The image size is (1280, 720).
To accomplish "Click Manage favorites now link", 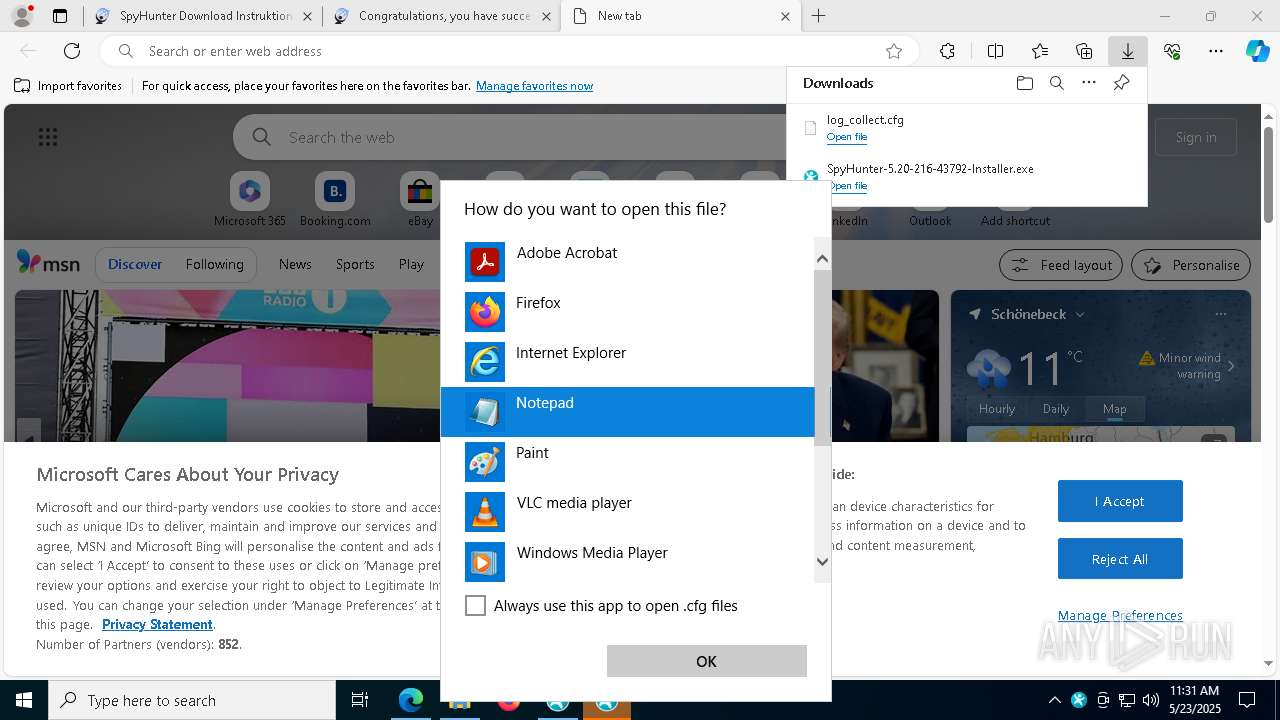I will pos(534,86).
